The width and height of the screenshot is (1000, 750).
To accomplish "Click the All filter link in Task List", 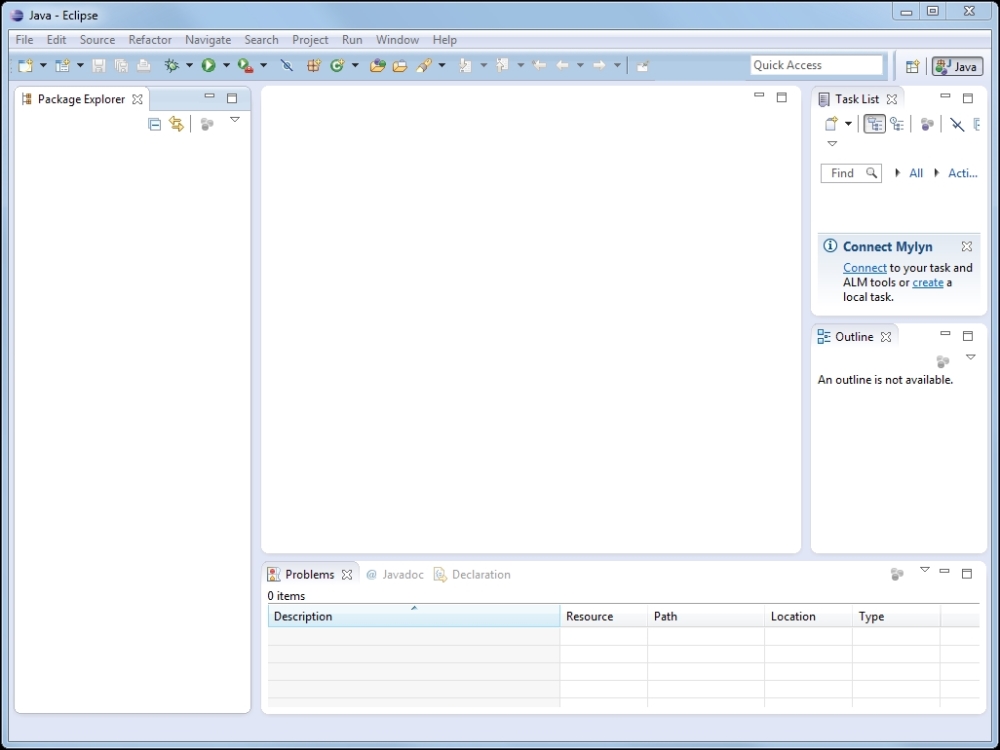I will [916, 173].
